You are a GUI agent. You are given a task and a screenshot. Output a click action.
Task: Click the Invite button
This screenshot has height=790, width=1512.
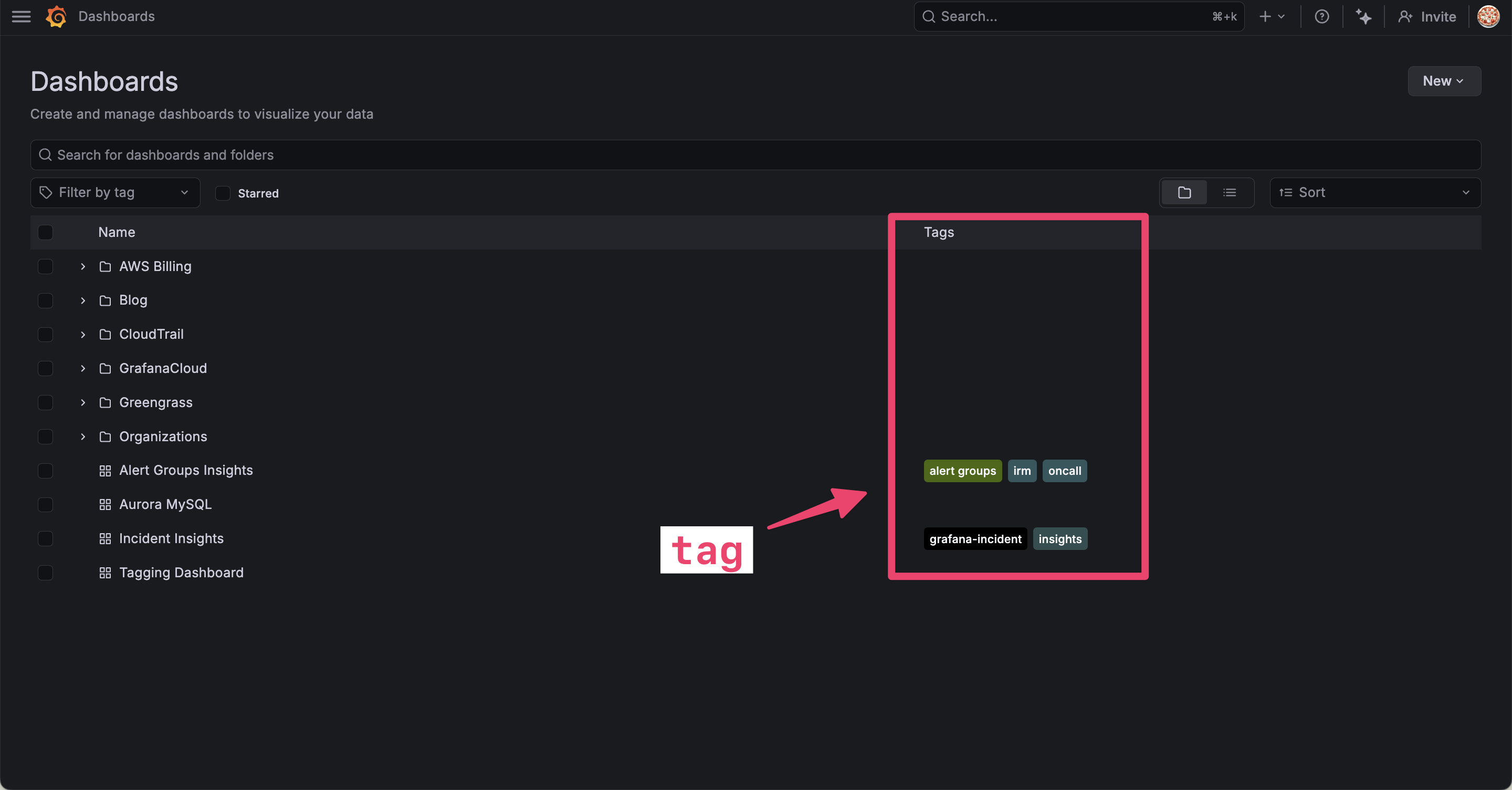[1427, 16]
